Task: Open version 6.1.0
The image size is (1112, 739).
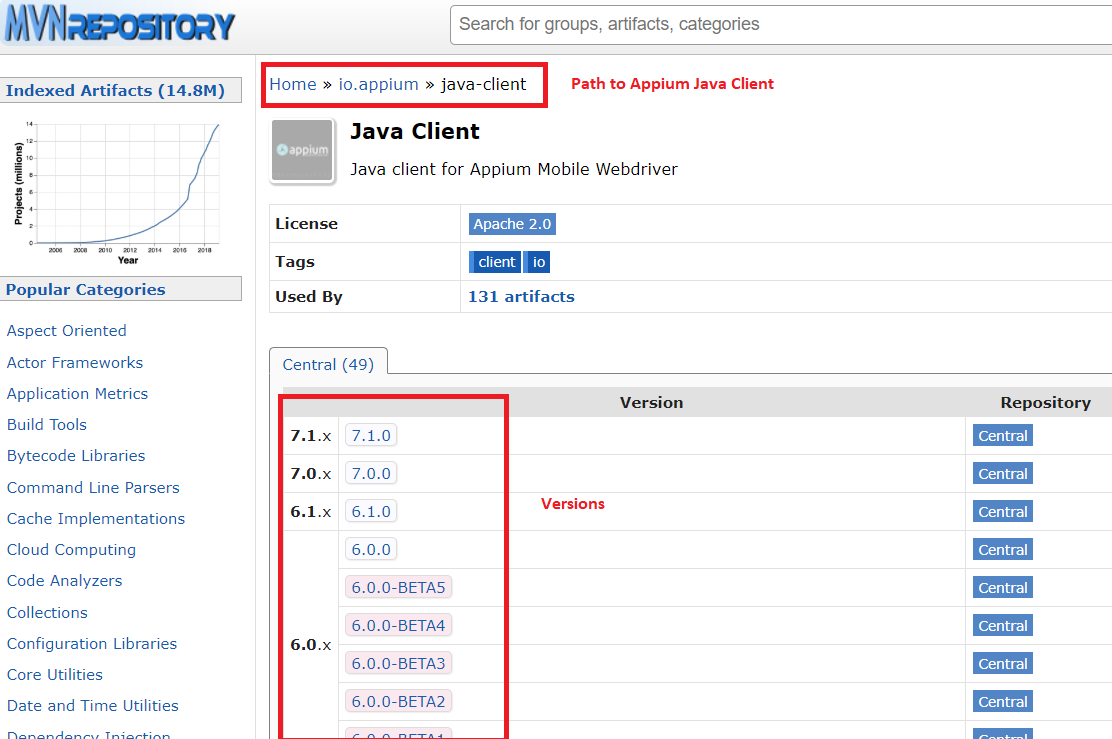Action: pyautogui.click(x=371, y=511)
